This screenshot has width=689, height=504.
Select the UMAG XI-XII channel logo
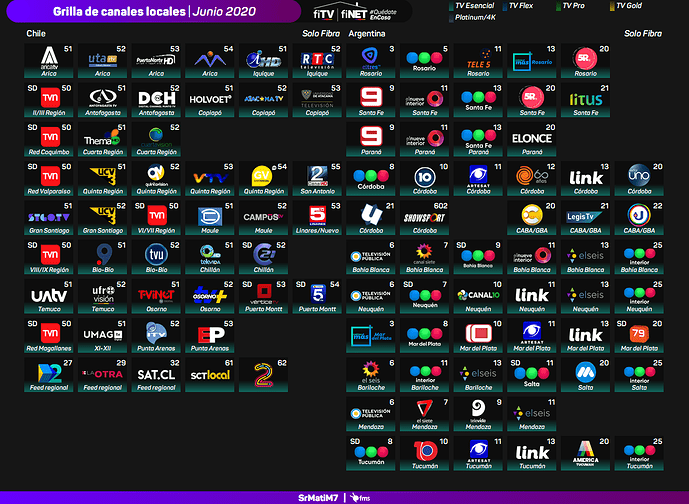click(x=103, y=335)
